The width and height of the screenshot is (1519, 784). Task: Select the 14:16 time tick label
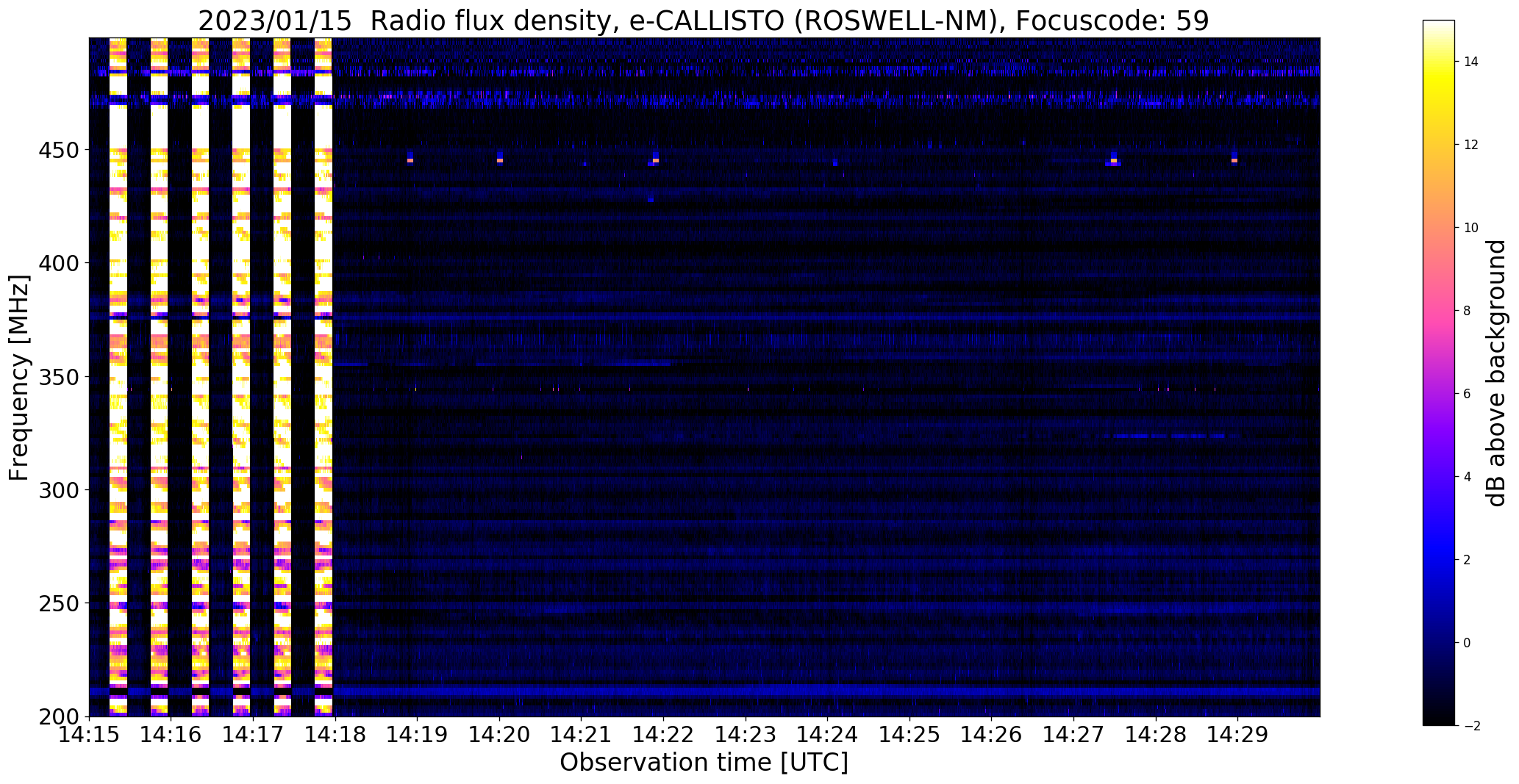tap(171, 734)
